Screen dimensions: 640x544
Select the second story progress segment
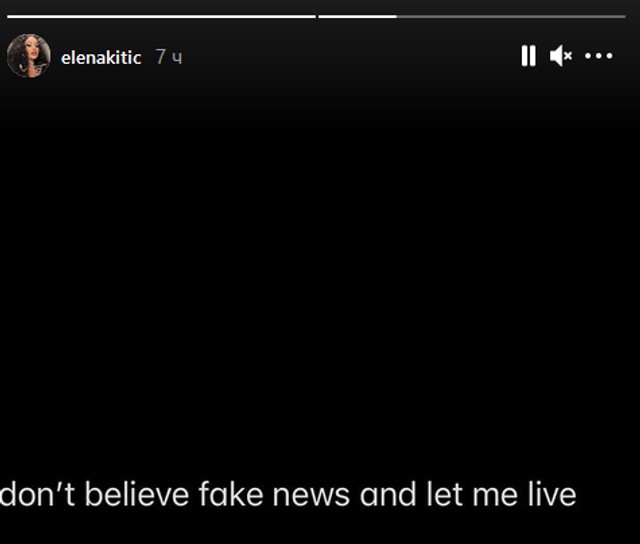pos(472,17)
